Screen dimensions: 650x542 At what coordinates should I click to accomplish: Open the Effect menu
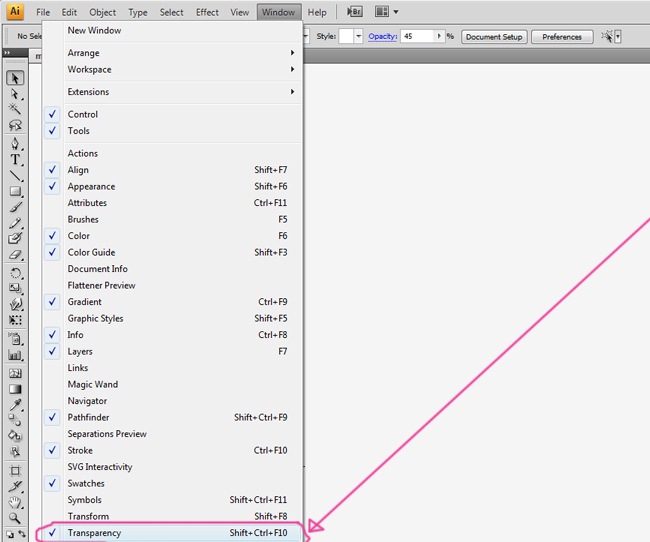207,12
